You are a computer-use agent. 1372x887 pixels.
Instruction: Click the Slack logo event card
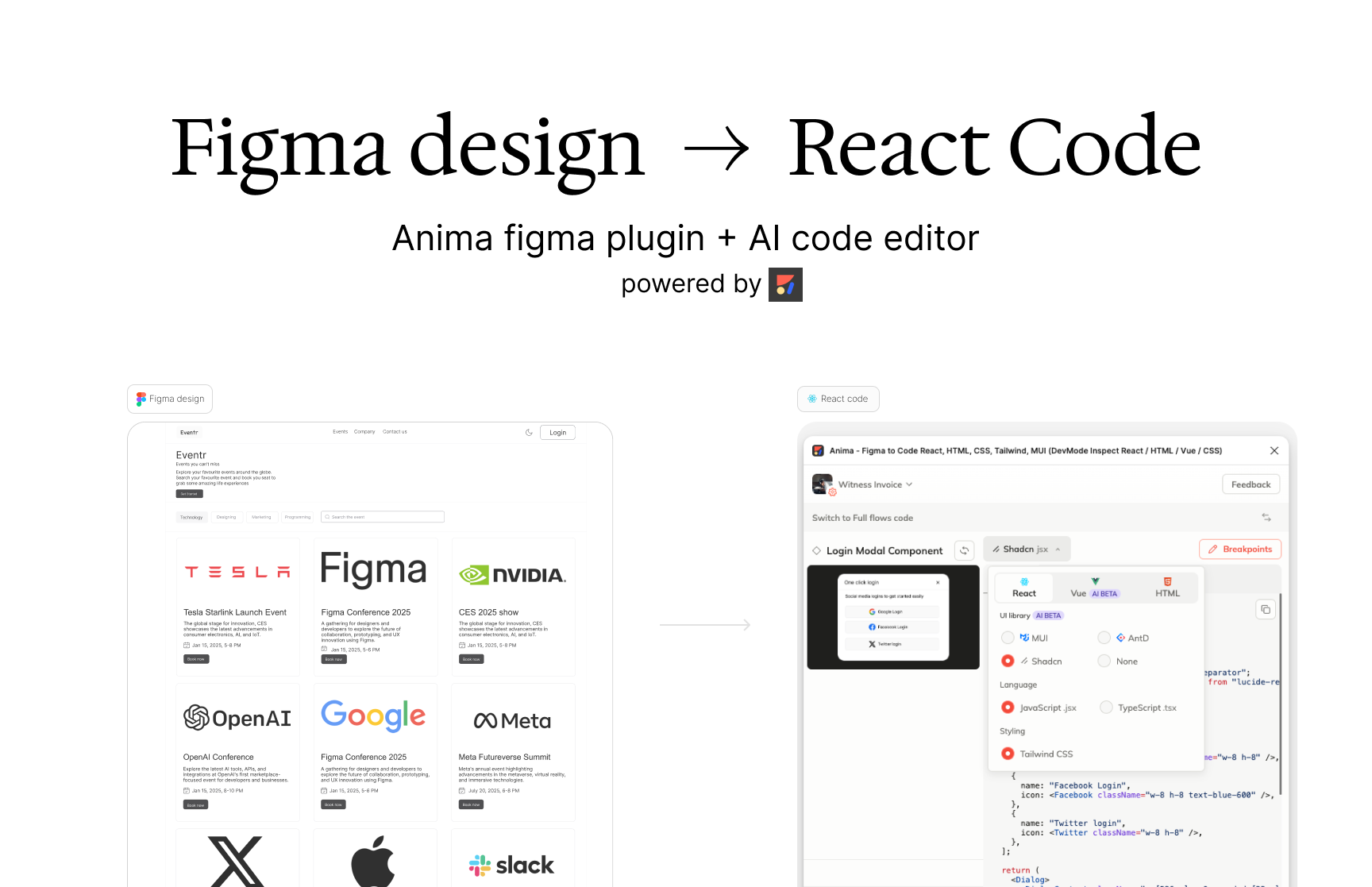coord(512,865)
